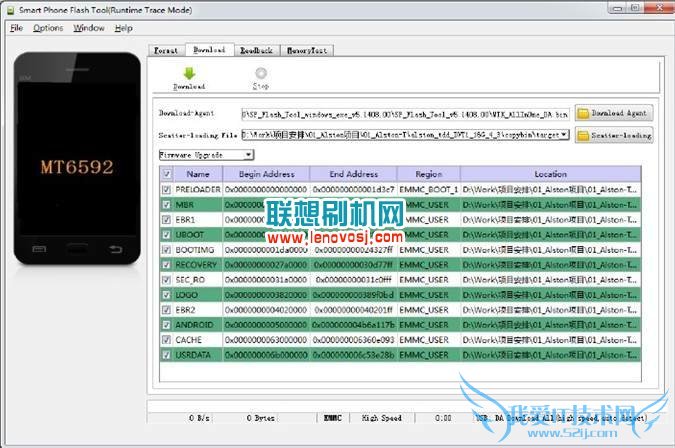Screen dimensions: 675x448
Task: Click the grey Stop icon
Action: pyautogui.click(x=261, y=73)
